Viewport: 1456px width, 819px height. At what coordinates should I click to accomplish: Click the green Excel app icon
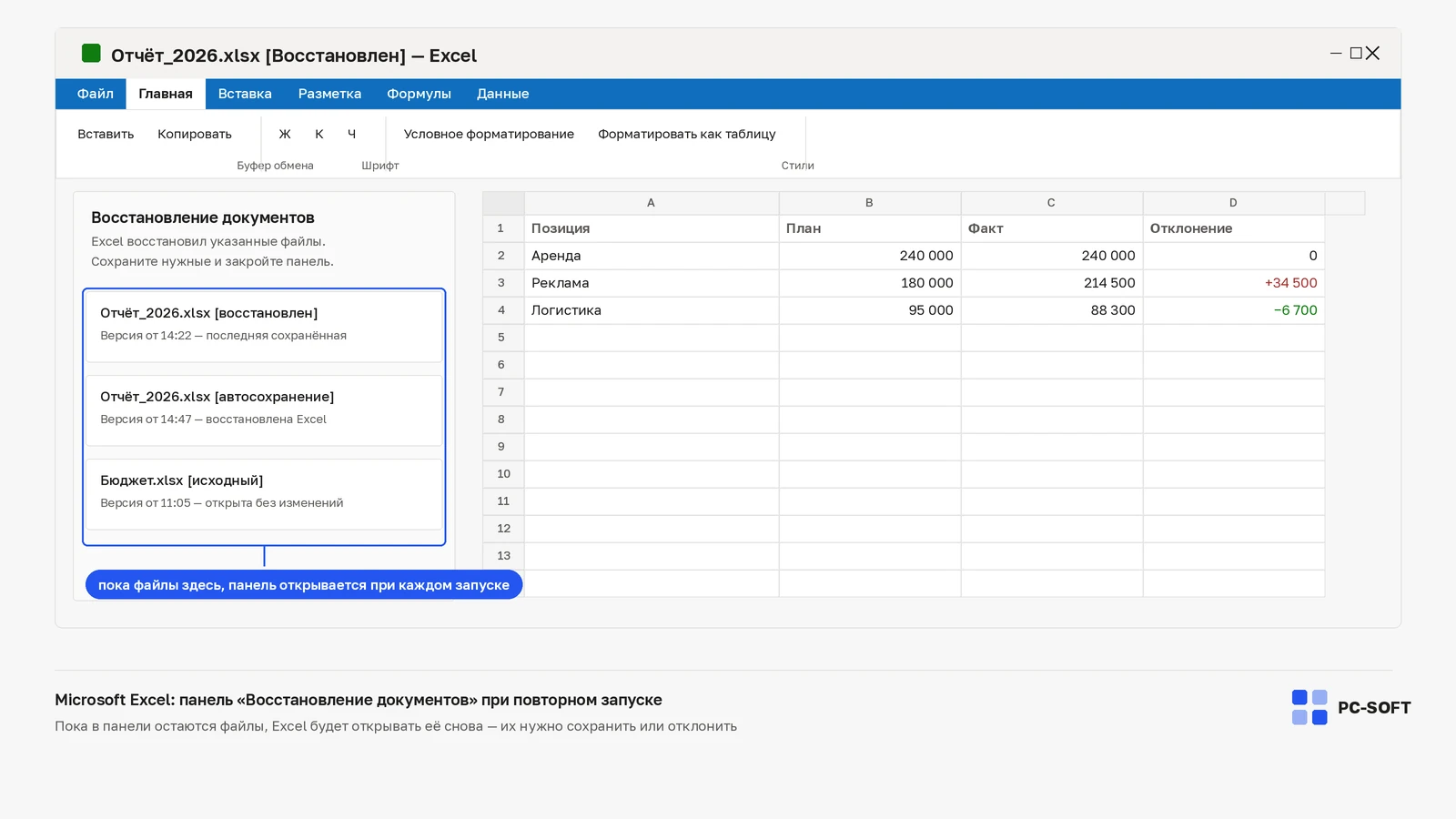pos(91,53)
